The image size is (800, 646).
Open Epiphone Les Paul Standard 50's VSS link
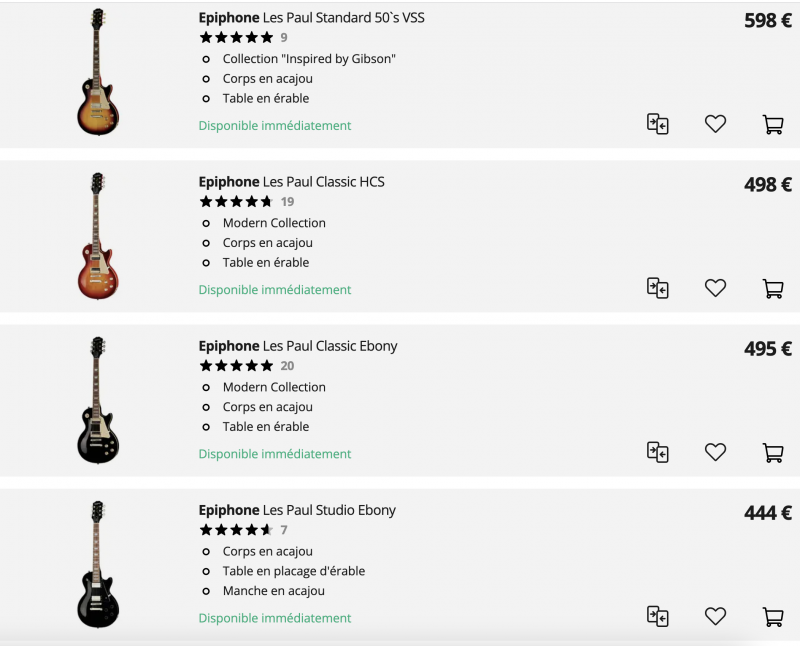coord(311,18)
